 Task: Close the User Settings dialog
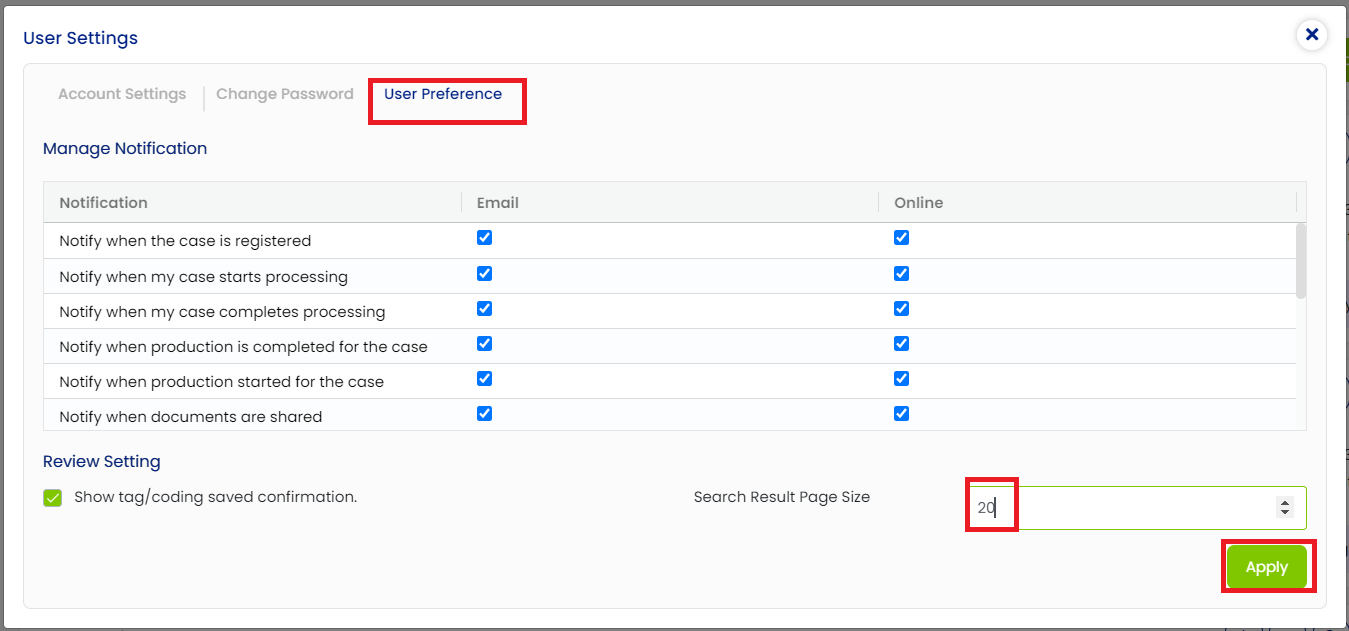pos(1312,35)
